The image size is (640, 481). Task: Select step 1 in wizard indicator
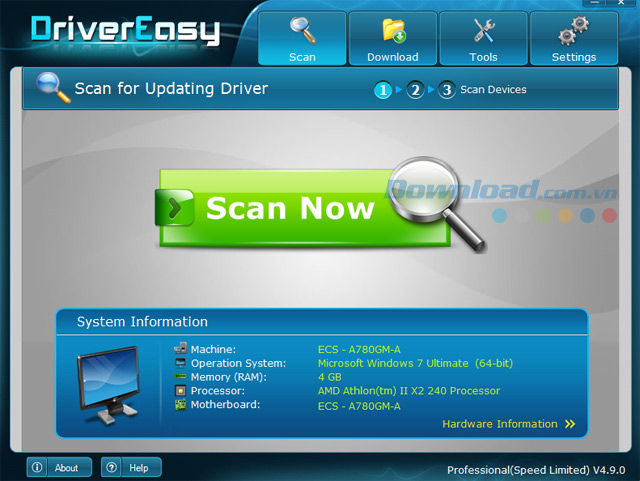[x=383, y=90]
